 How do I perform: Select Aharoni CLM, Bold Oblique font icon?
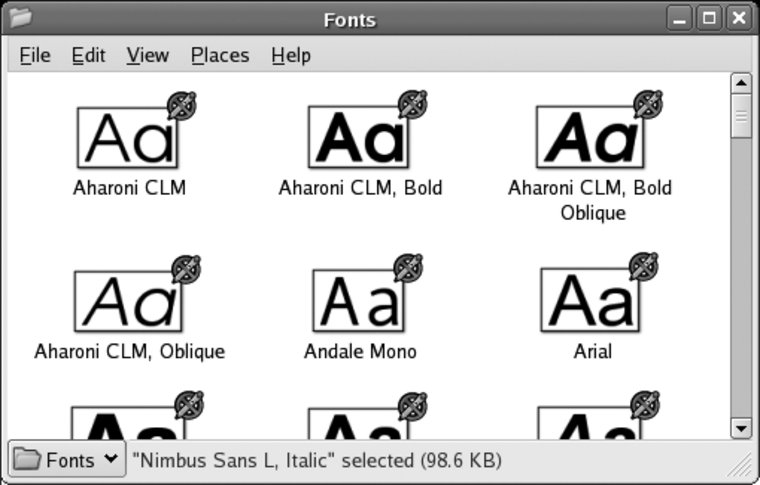589,137
